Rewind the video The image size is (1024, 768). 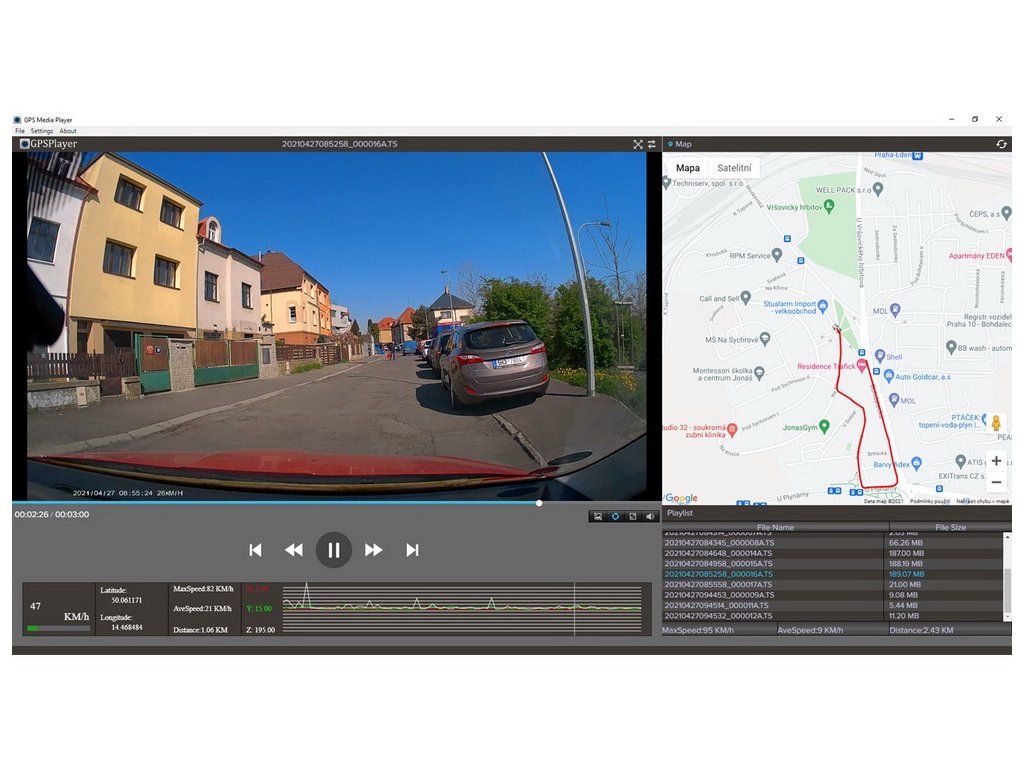click(293, 550)
